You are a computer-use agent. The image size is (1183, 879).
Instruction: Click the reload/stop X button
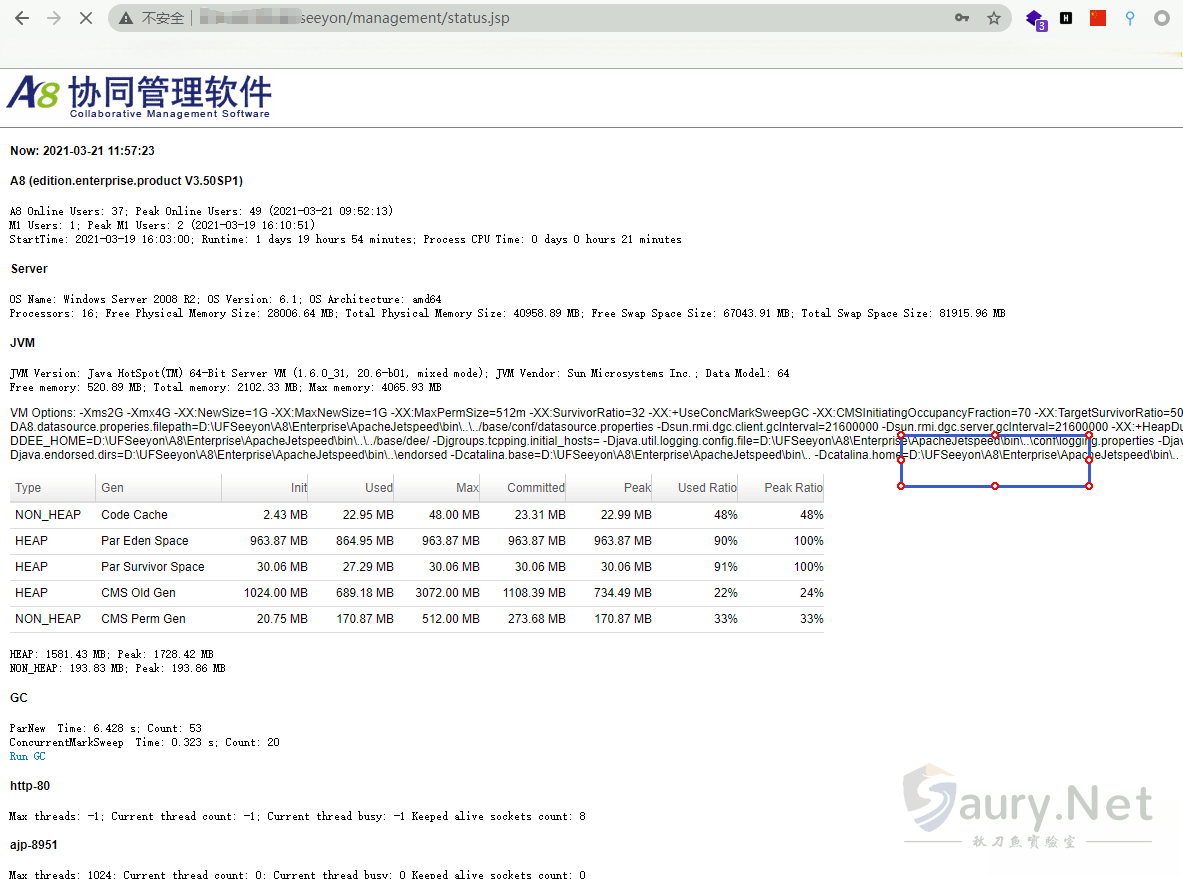[84, 17]
